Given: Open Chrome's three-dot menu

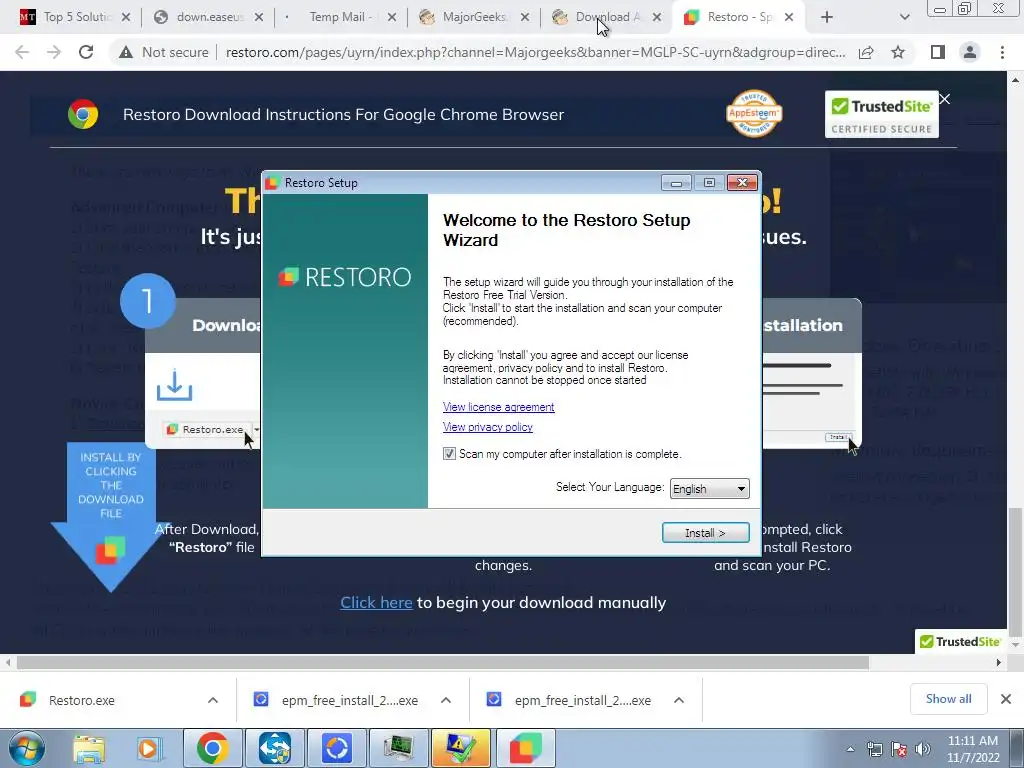Looking at the screenshot, I should pyautogui.click(x=1002, y=52).
